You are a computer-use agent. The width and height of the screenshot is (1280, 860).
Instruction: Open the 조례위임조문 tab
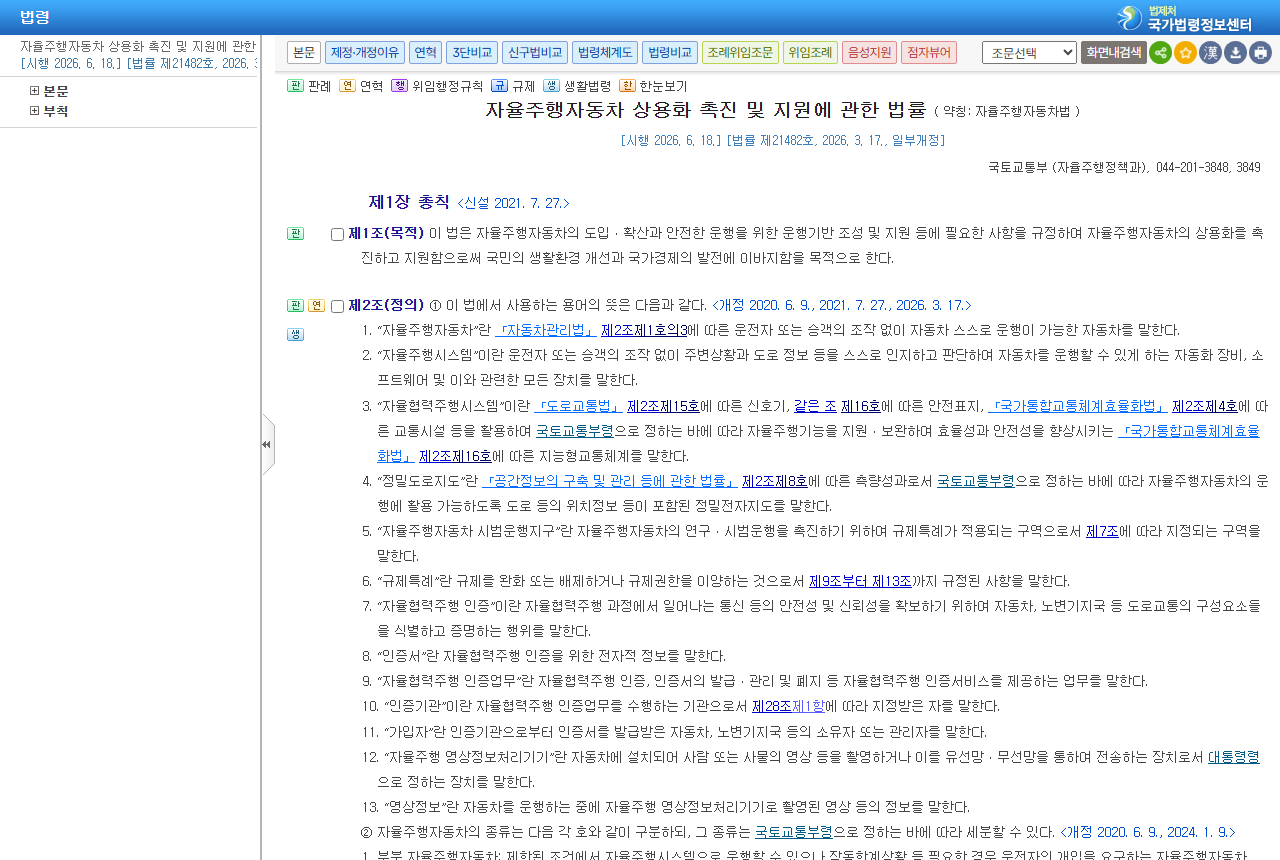point(740,53)
